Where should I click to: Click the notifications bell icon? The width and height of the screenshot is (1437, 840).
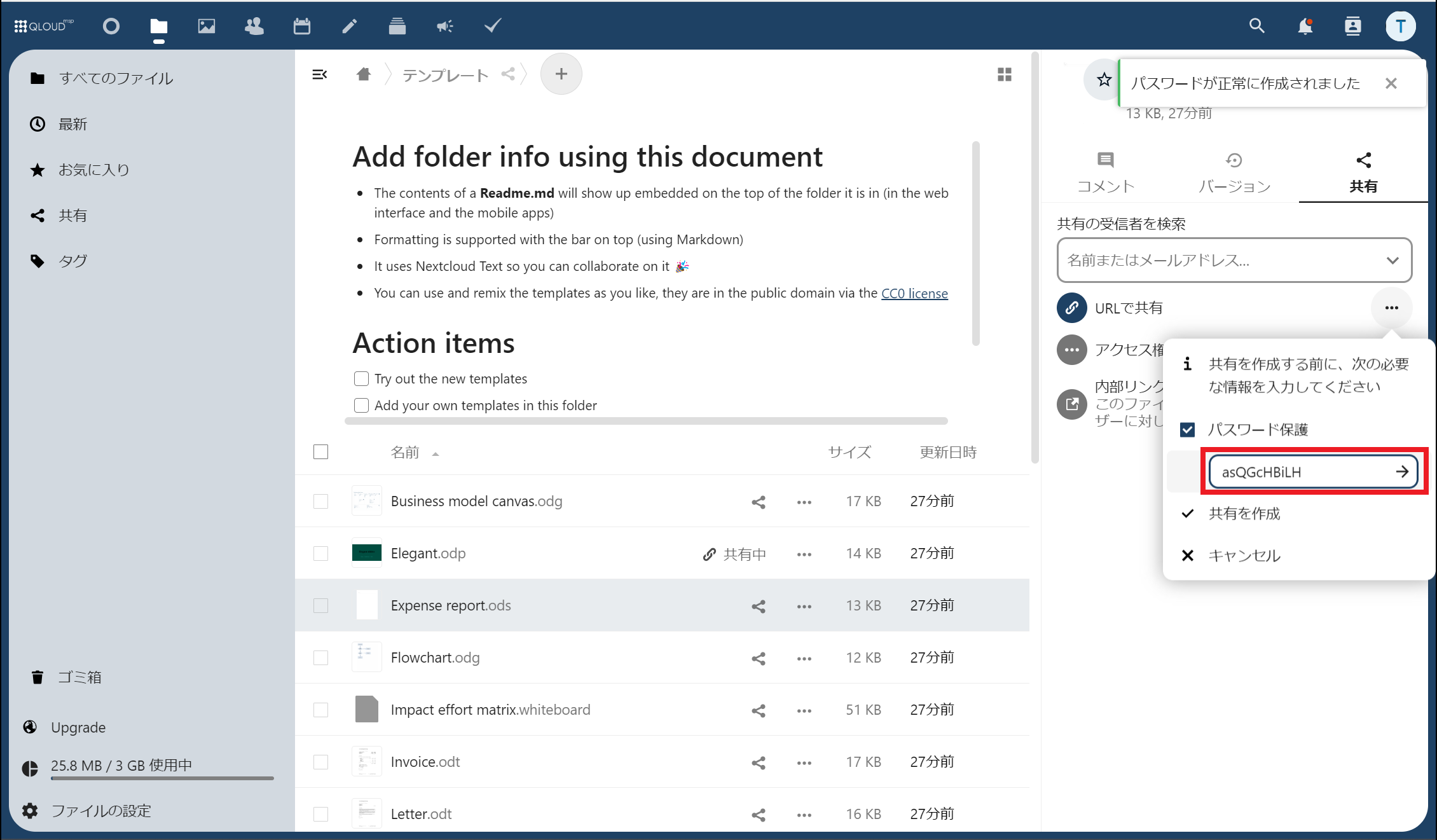pos(1305,26)
